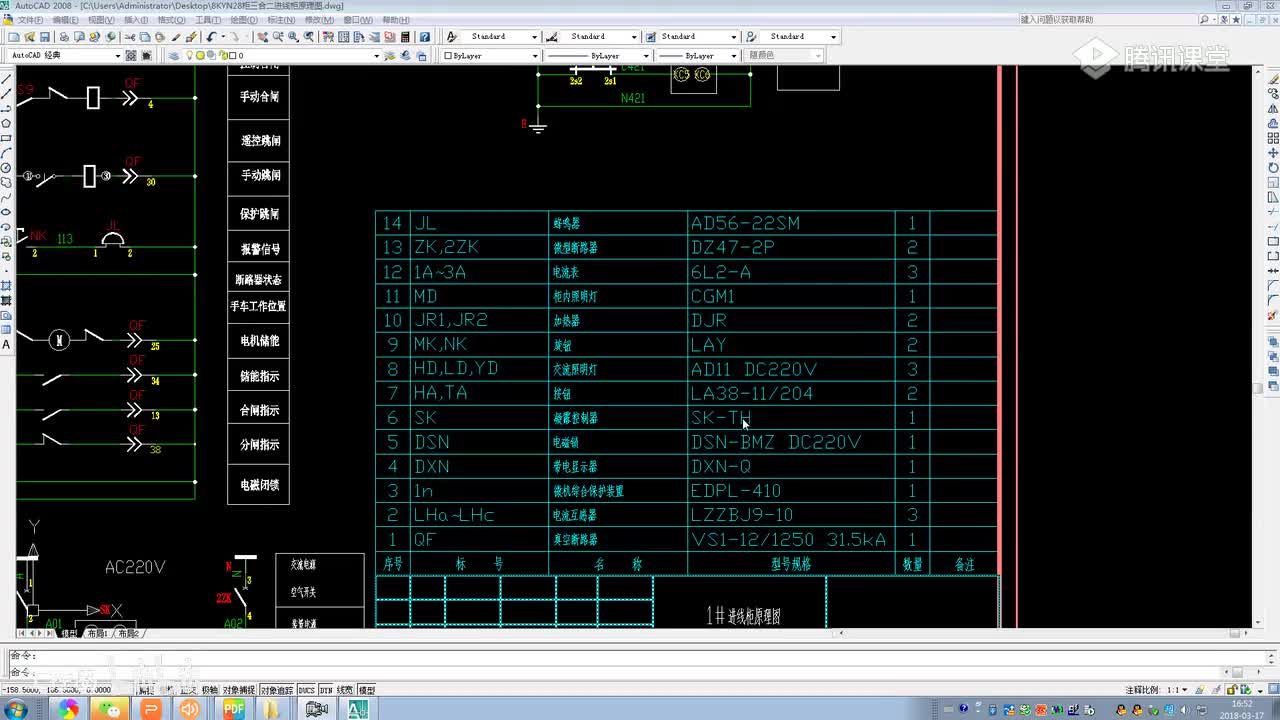Screen dimensions: 1280x720
Task: Switch to the 布局2 layout tab
Action: coord(129,633)
